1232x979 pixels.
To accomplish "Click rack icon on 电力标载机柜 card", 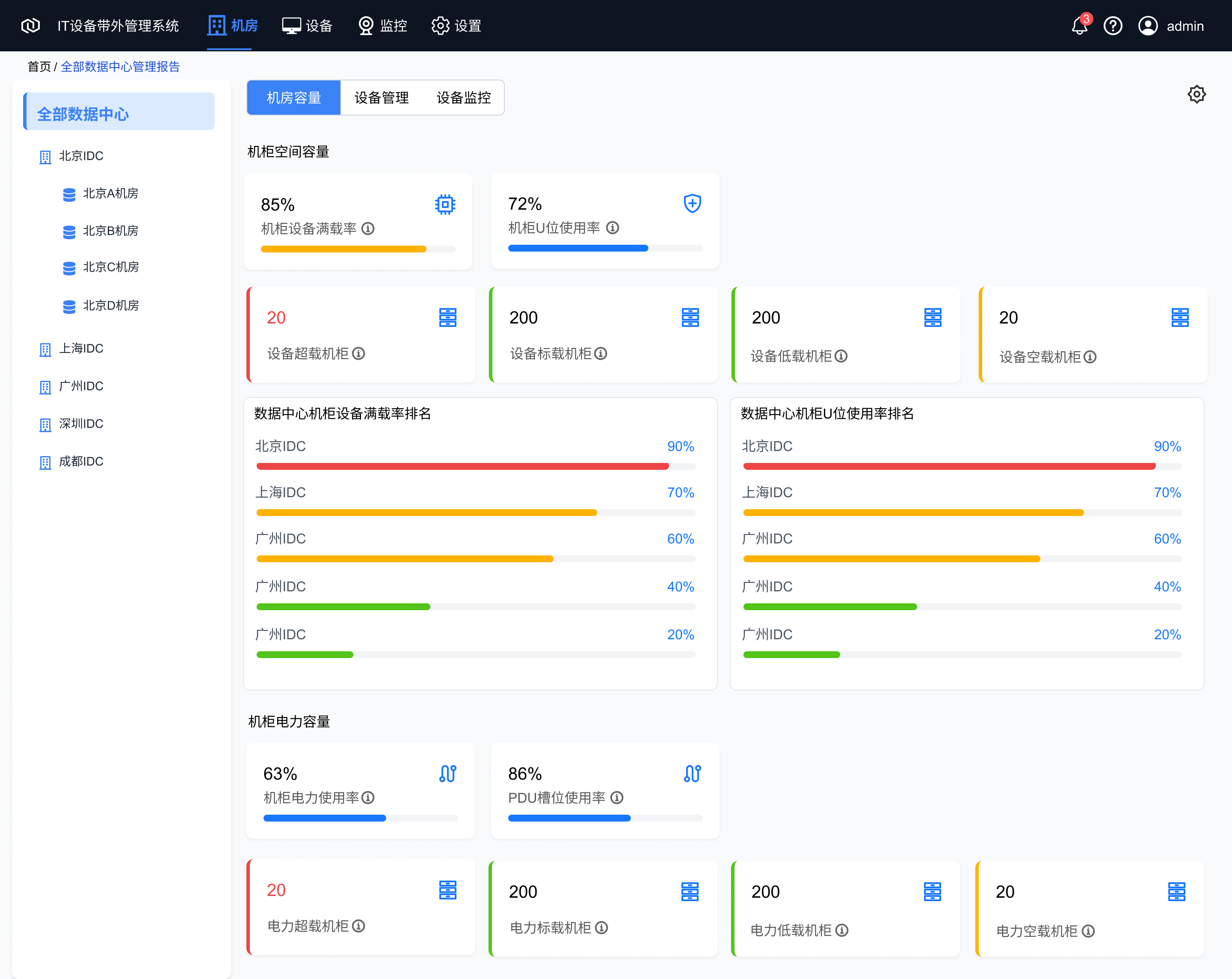I will point(690,892).
